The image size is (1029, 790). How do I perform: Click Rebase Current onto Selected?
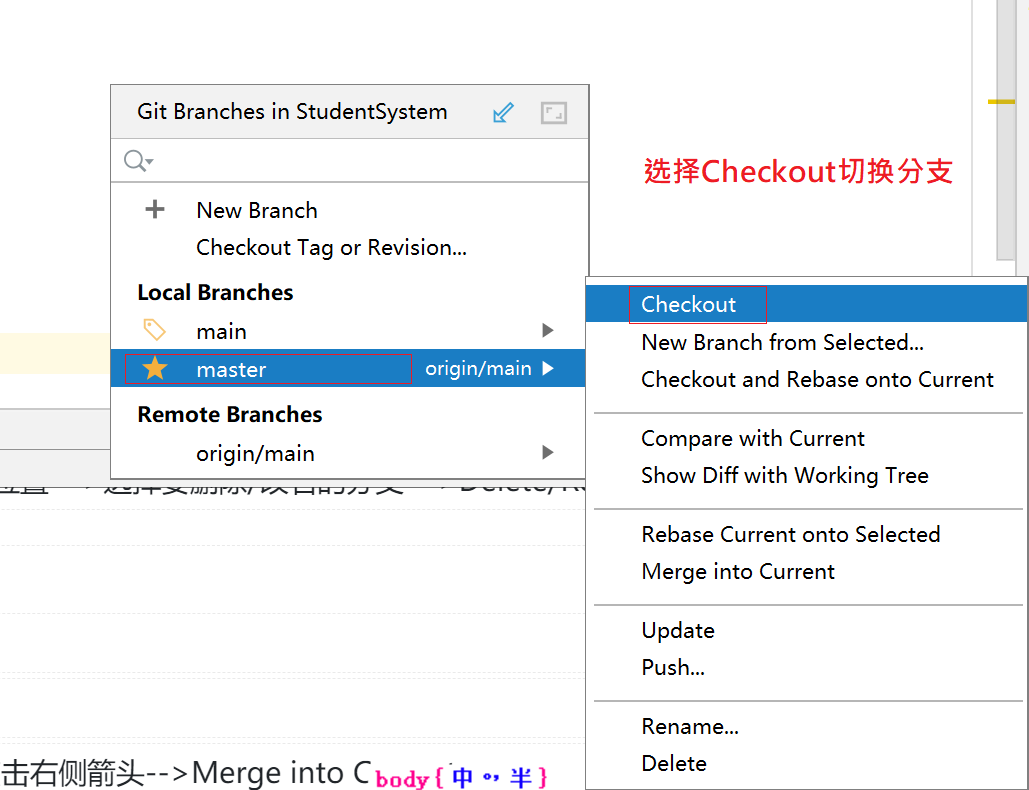[790, 535]
